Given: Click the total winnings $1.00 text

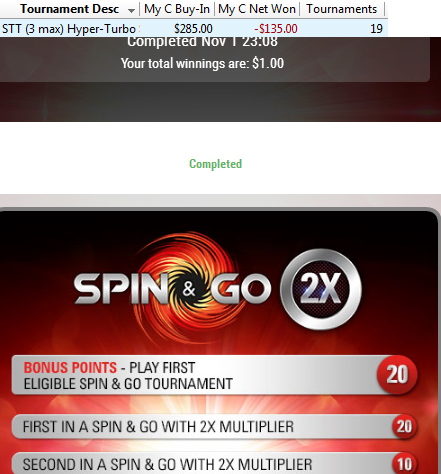Looking at the screenshot, I should (x=202, y=63).
